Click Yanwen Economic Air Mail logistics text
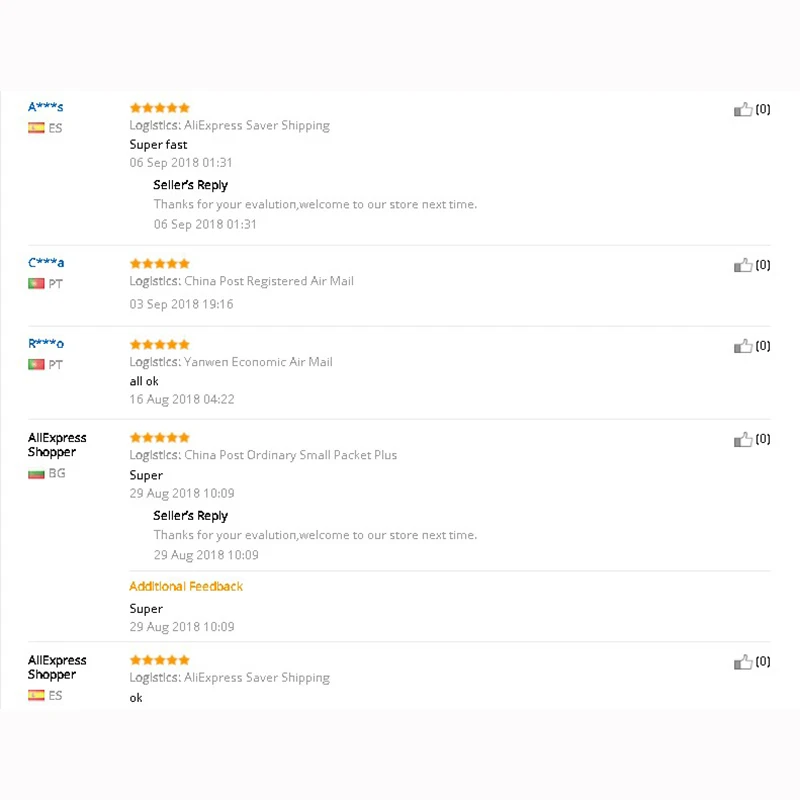 click(x=258, y=362)
